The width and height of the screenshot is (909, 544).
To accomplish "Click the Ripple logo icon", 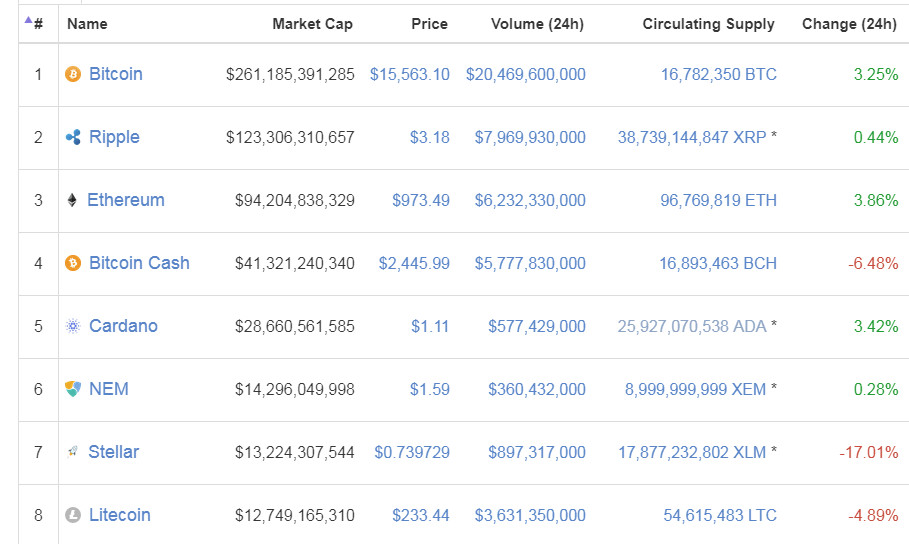I will [73, 137].
